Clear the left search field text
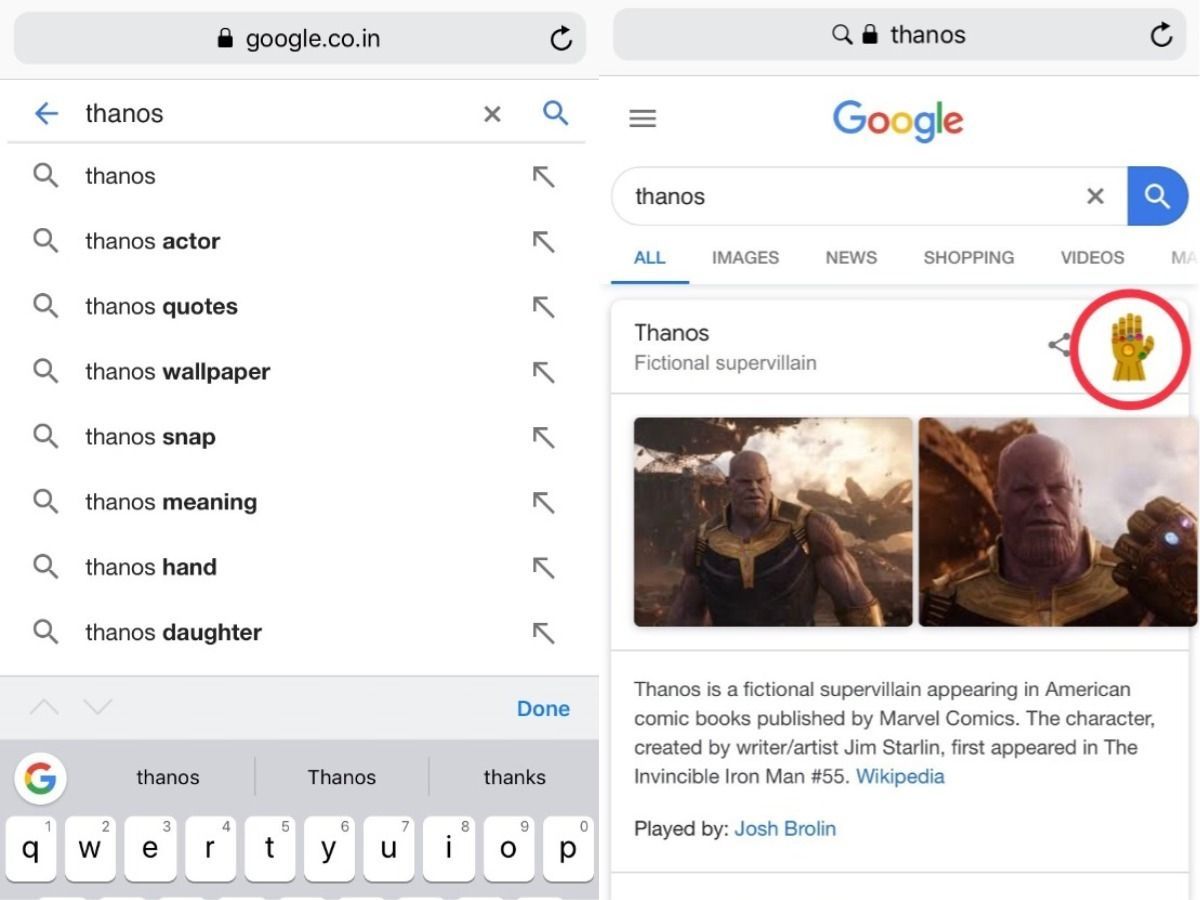The width and height of the screenshot is (1200, 900). pos(492,115)
